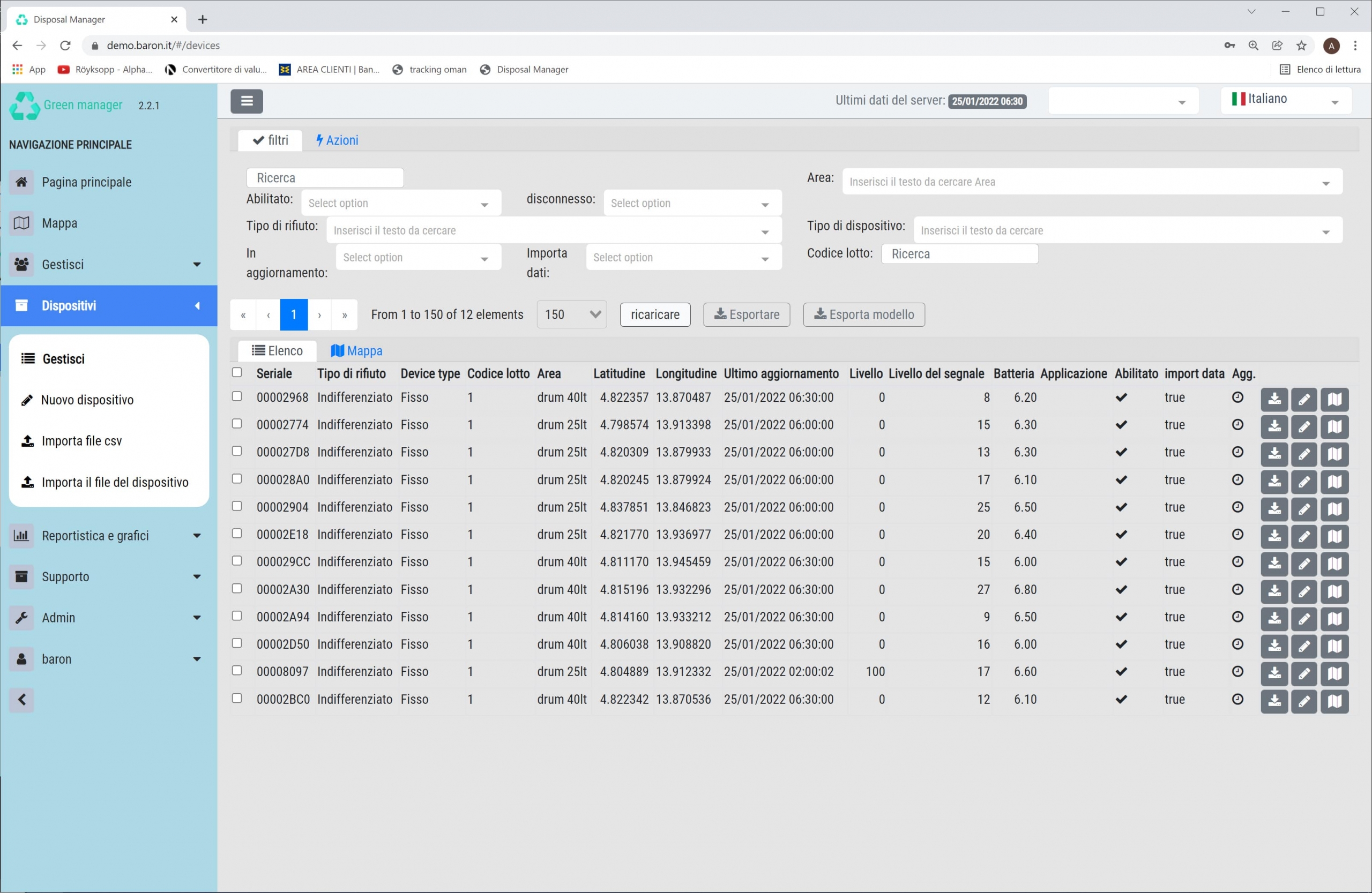Download data for device 00002D50
Viewport: 1372px width, 893px height.
[1274, 647]
